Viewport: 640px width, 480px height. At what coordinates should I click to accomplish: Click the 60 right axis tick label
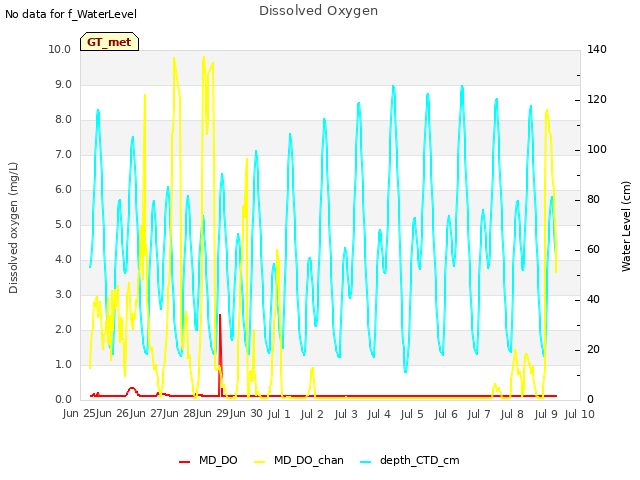coord(593,249)
